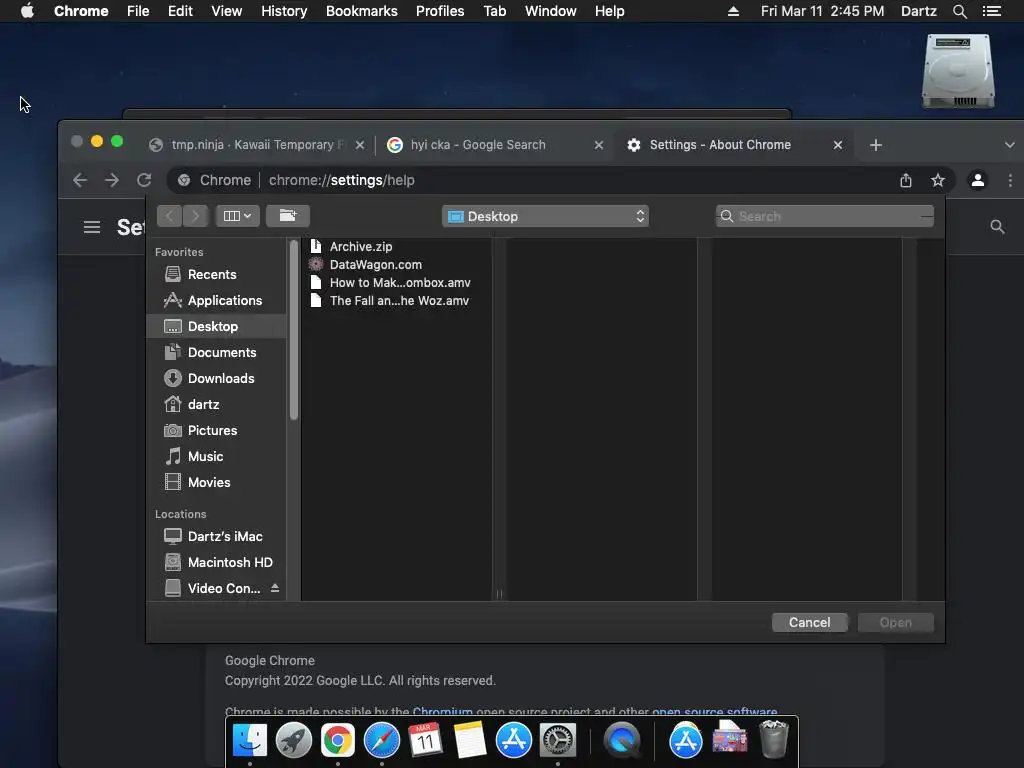This screenshot has width=1024, height=768.
Task: Eject the Video Con... volume
Action: [275, 588]
